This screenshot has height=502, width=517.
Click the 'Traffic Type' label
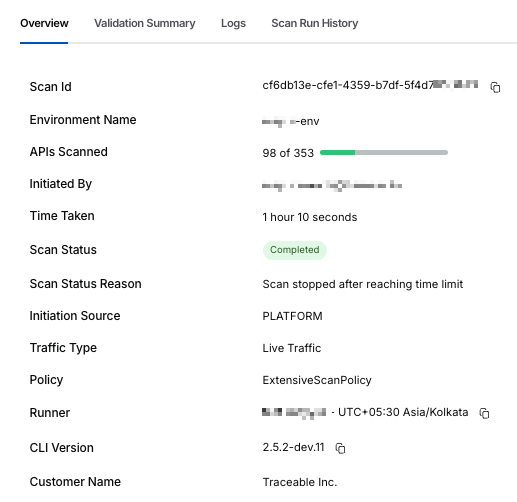63,348
